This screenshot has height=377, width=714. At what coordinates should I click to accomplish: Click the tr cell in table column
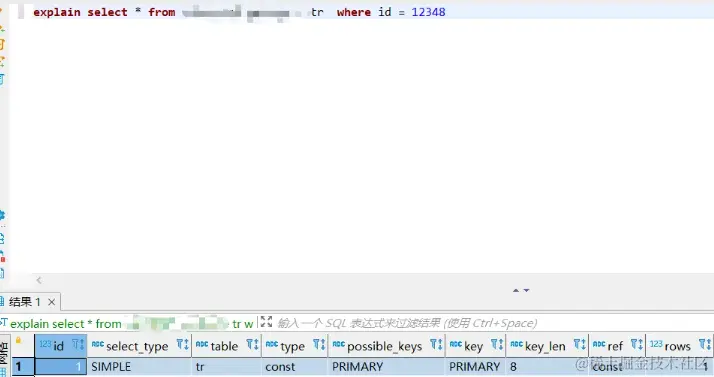pos(226,367)
